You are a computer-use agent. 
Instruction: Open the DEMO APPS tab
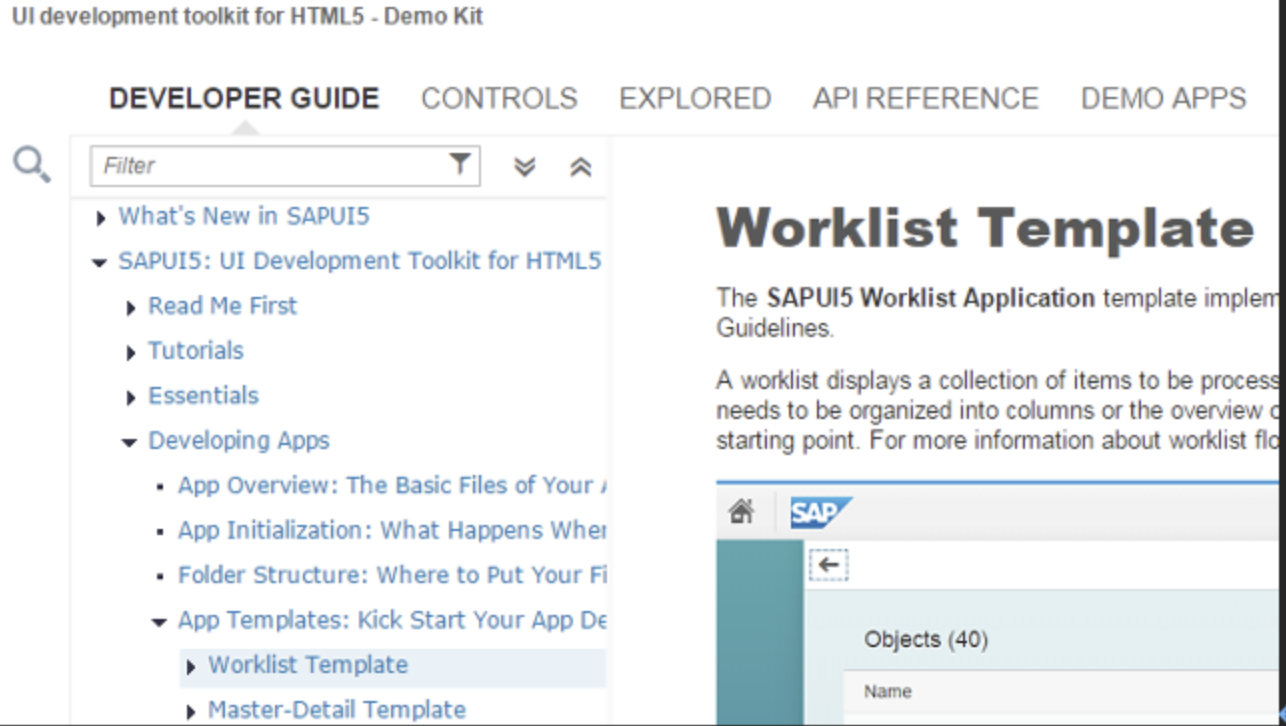coord(1164,98)
